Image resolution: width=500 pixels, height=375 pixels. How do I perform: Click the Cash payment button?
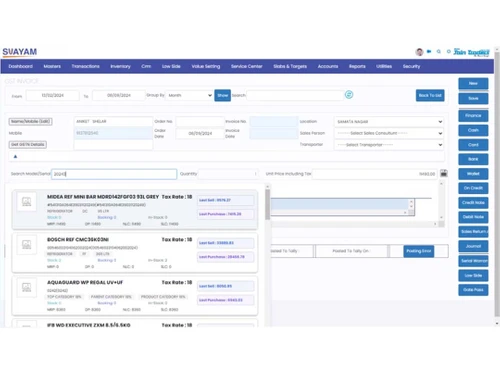(473, 130)
